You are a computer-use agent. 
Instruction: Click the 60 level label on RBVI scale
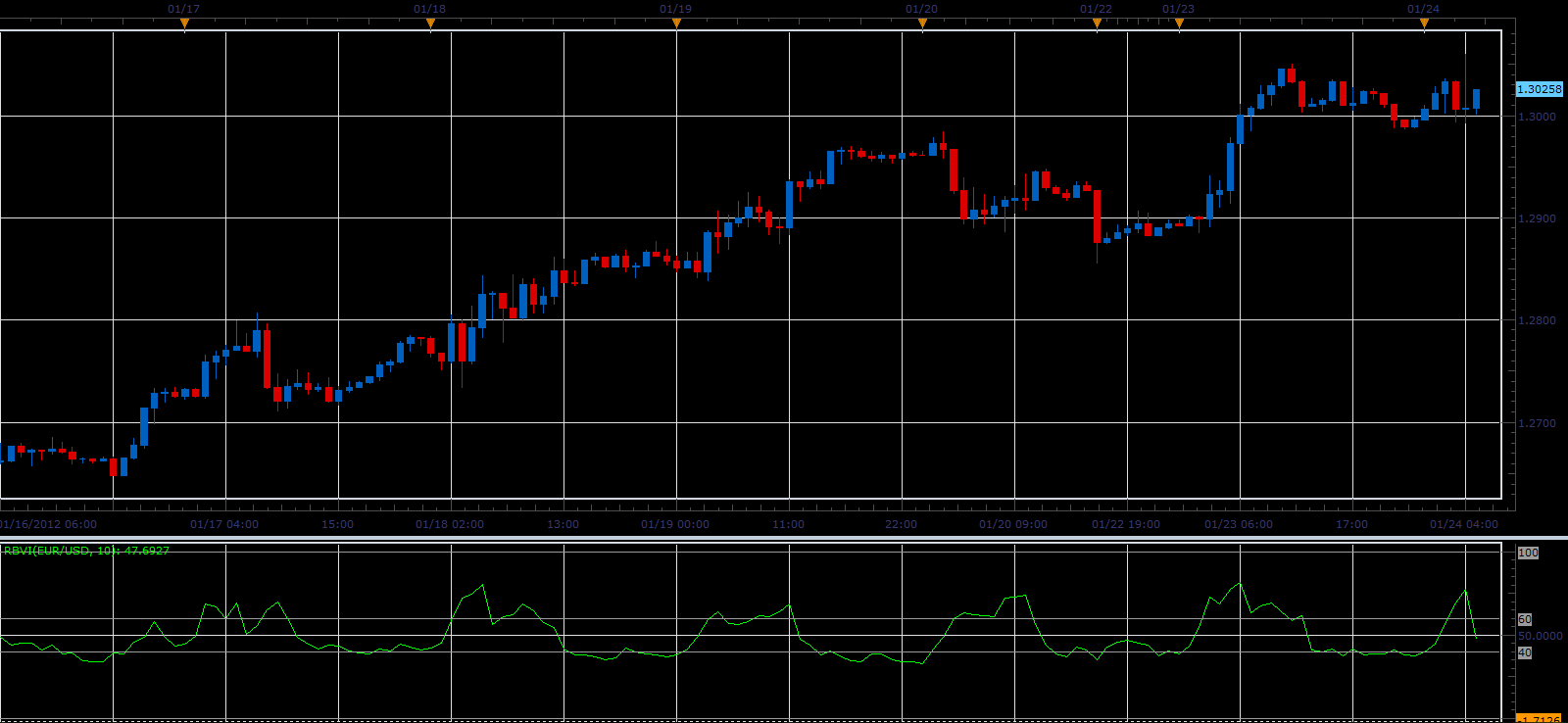pos(1525,619)
